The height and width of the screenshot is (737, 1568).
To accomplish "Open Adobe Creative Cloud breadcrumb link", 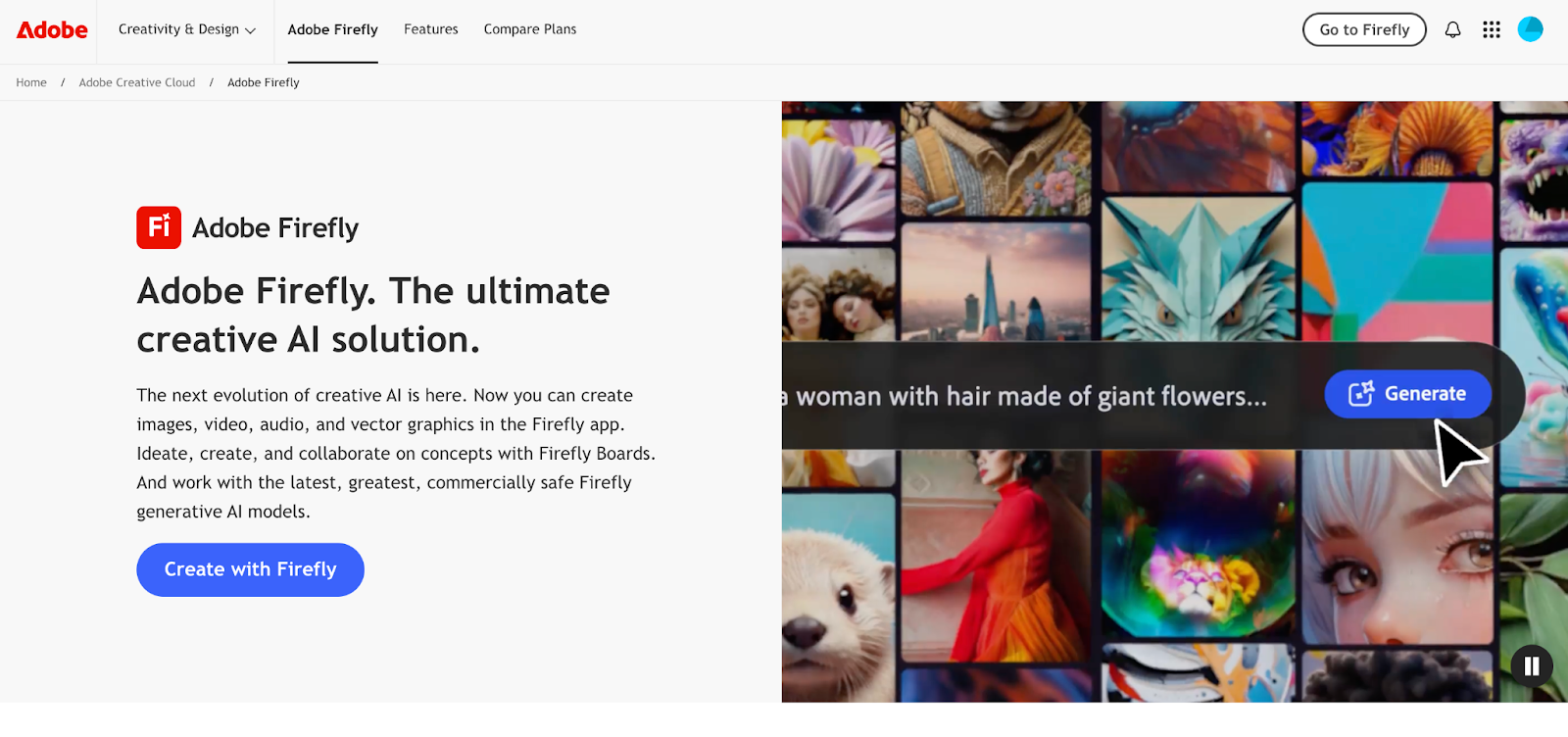I will 137,82.
